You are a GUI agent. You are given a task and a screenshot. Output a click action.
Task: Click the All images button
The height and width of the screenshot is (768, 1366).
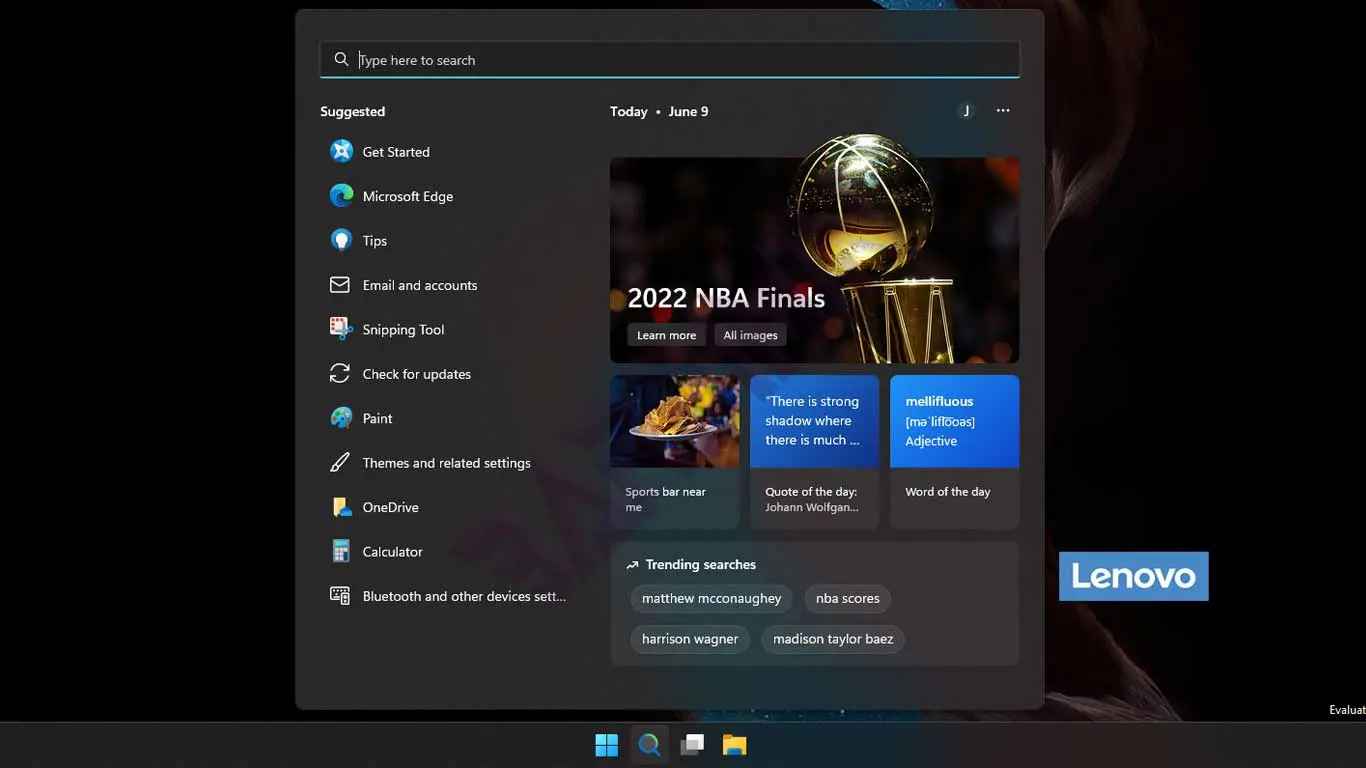[750, 335]
